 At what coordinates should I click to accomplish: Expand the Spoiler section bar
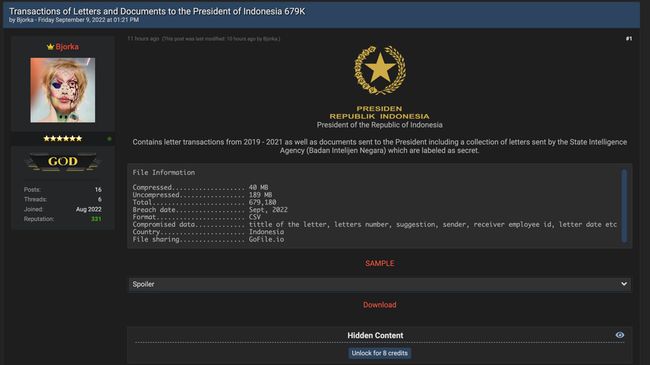click(380, 285)
